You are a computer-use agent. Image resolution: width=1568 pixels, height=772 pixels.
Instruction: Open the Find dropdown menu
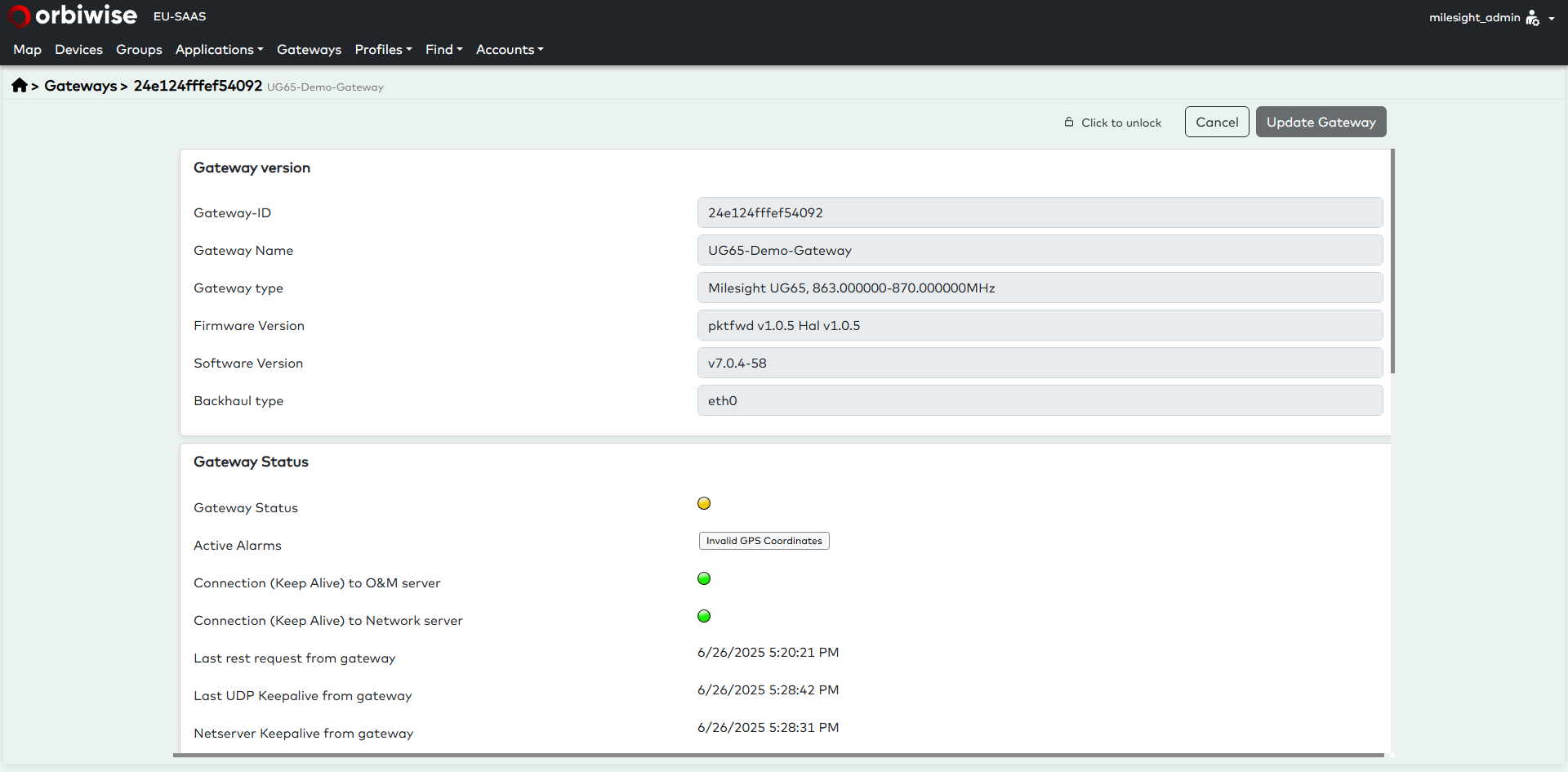[x=443, y=50]
